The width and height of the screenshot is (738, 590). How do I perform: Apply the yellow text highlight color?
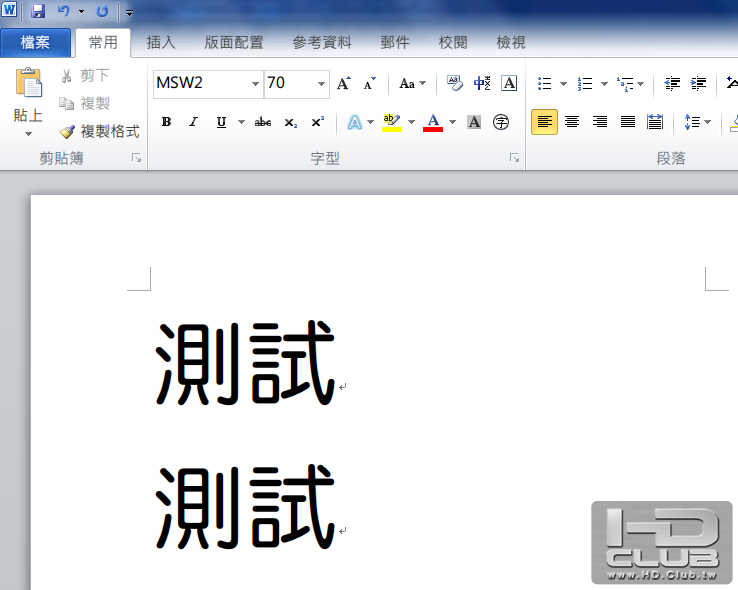[392, 122]
